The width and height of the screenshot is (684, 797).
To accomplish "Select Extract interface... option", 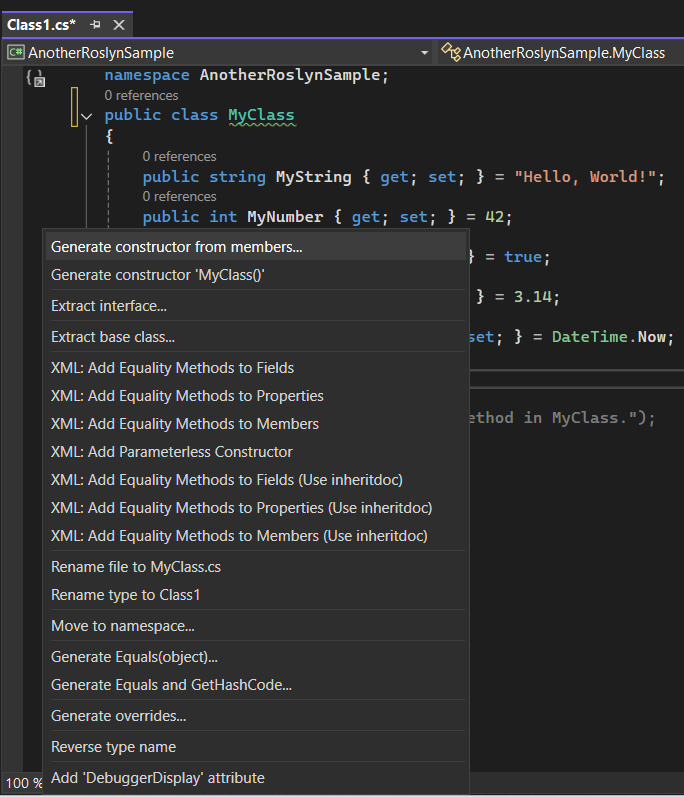I will [x=256, y=306].
